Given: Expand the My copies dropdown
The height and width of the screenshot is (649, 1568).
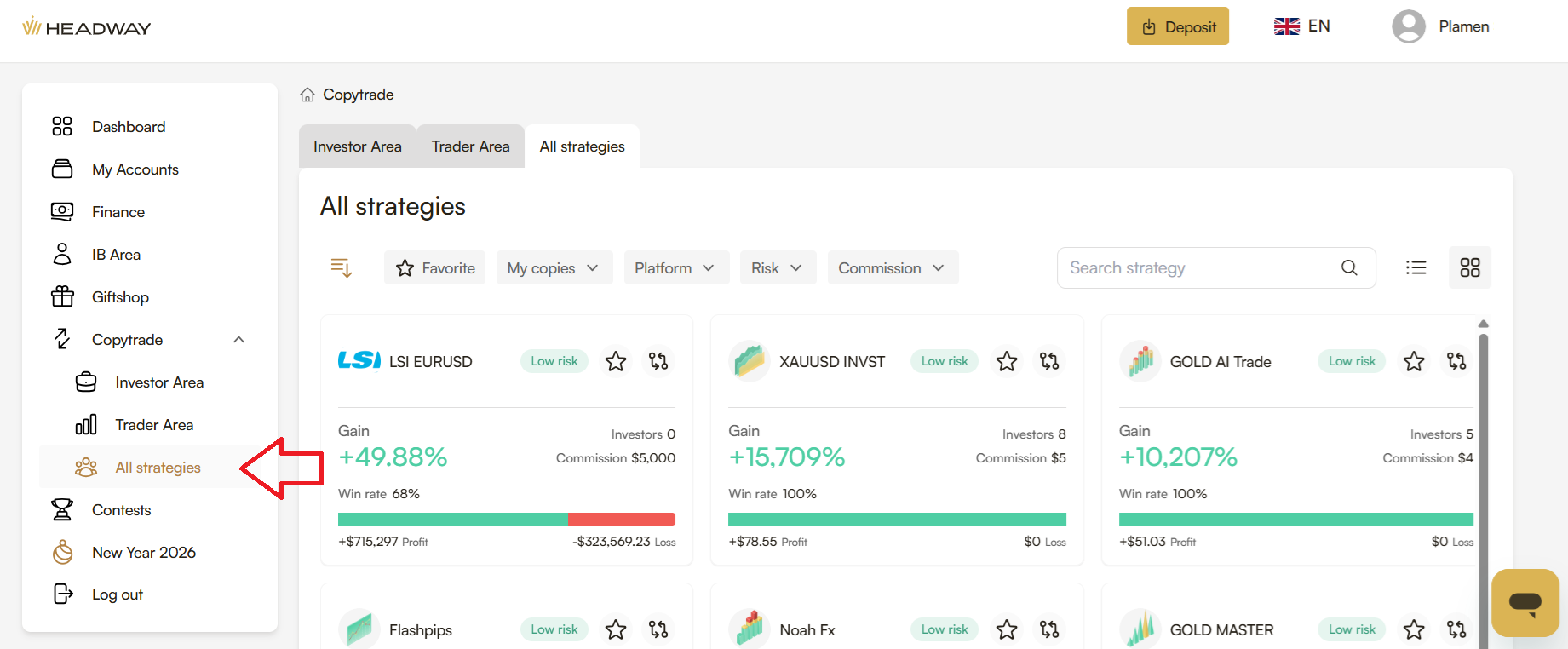Looking at the screenshot, I should click(x=554, y=267).
